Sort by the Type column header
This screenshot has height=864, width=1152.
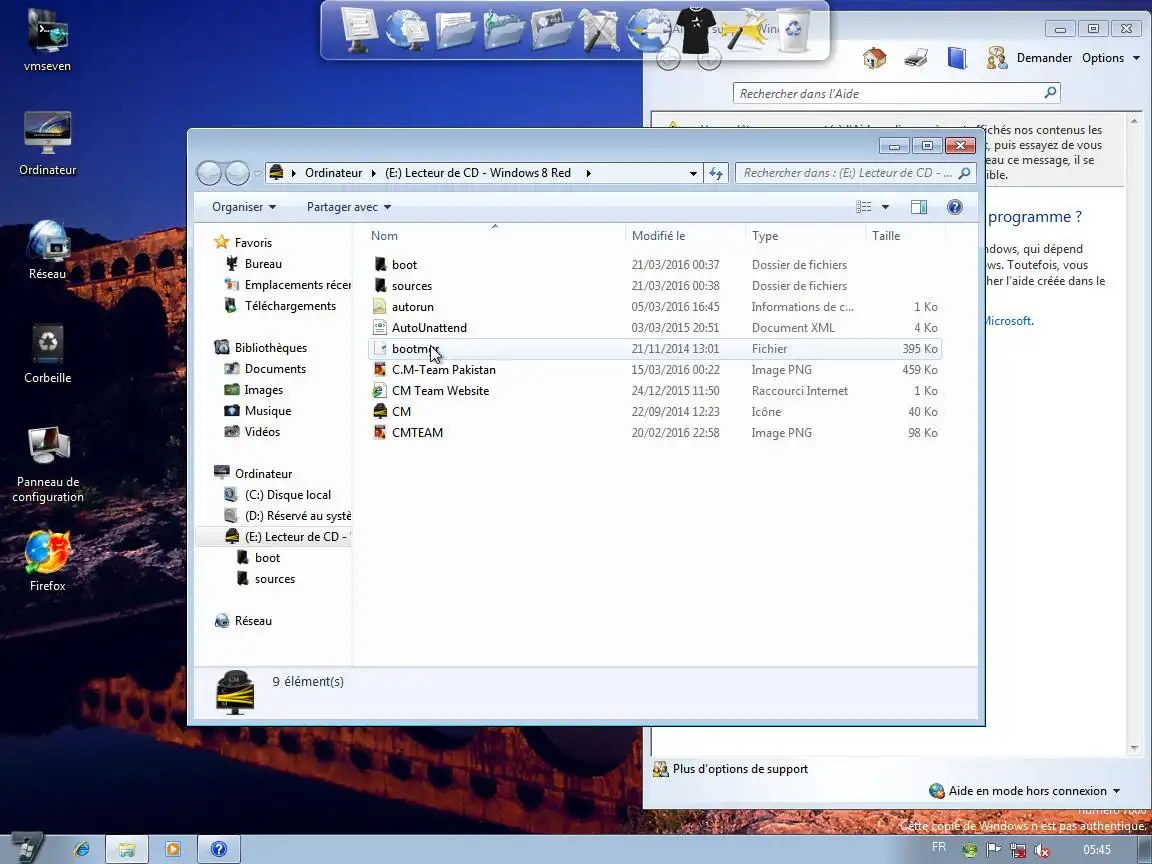pos(806,236)
